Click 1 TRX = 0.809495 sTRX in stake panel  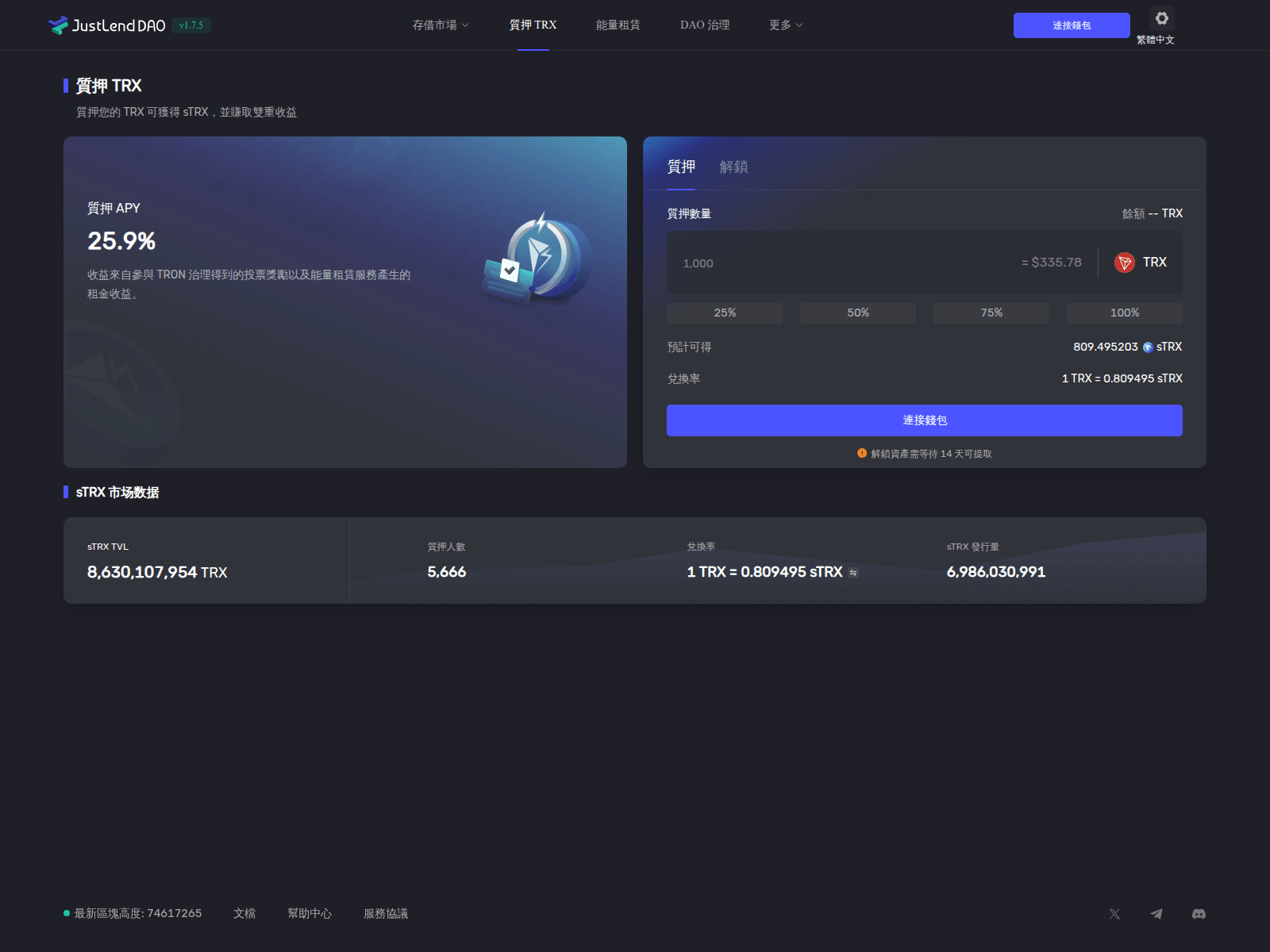tap(1122, 378)
